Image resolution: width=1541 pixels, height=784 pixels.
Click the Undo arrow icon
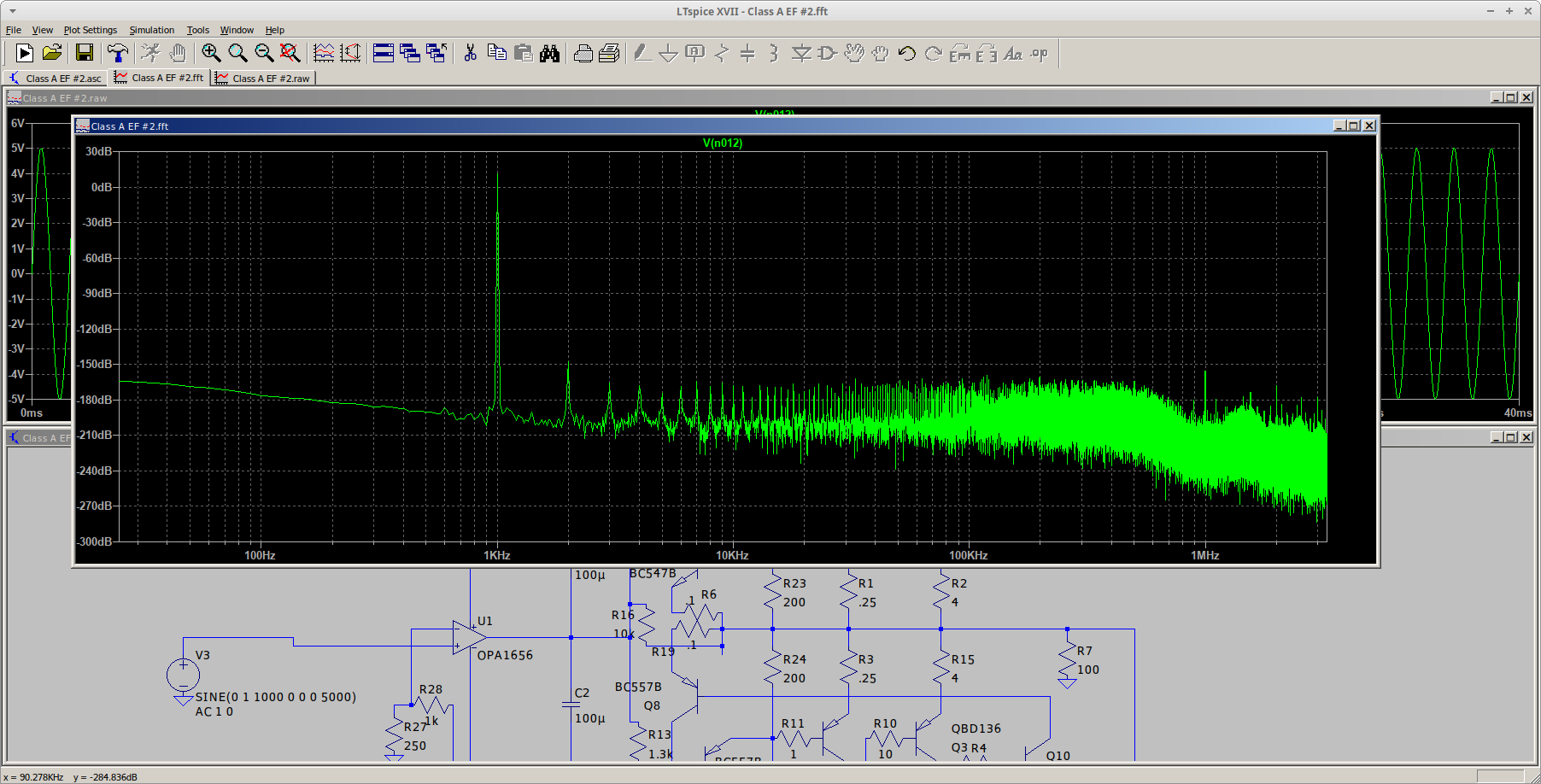[907, 53]
